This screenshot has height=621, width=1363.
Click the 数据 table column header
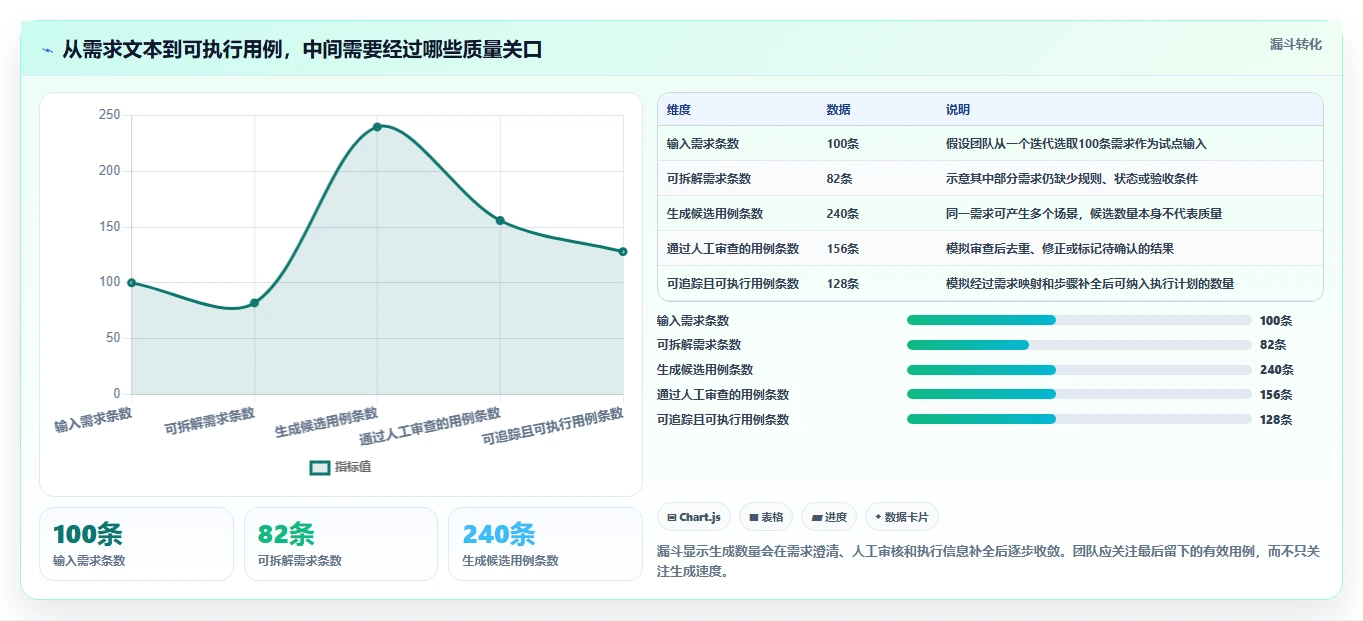(x=839, y=110)
